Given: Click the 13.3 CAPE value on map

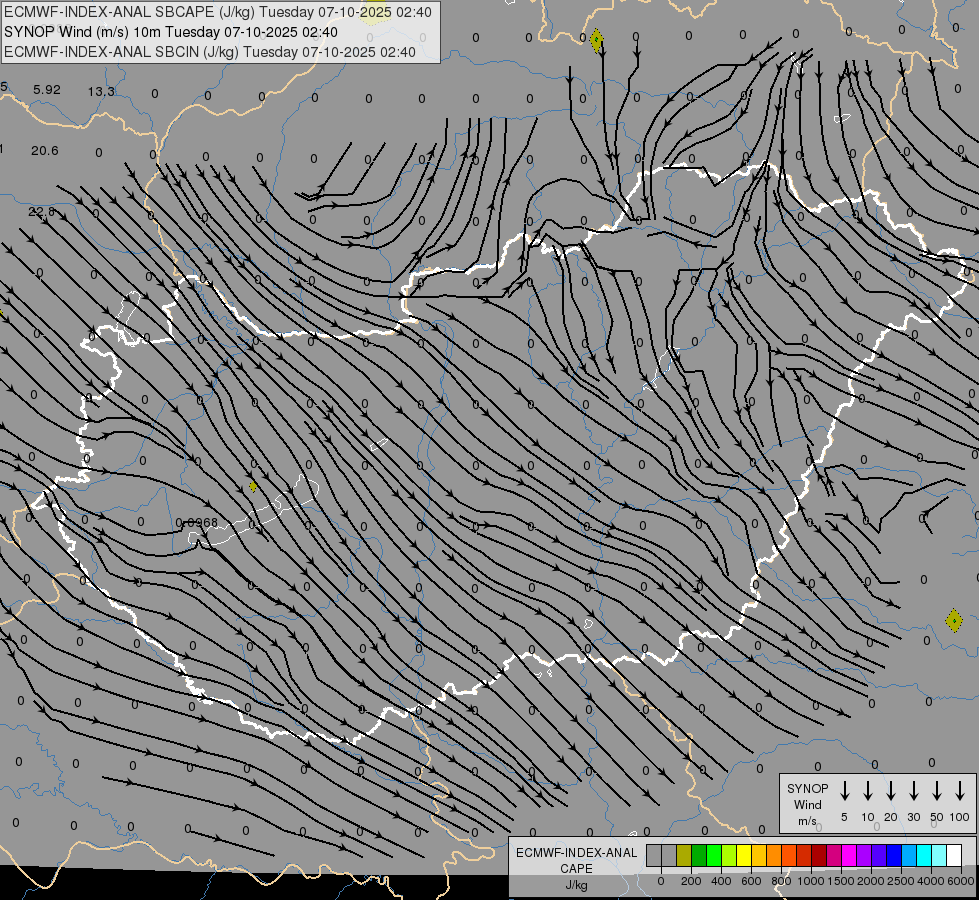Looking at the screenshot, I should pos(101,92).
